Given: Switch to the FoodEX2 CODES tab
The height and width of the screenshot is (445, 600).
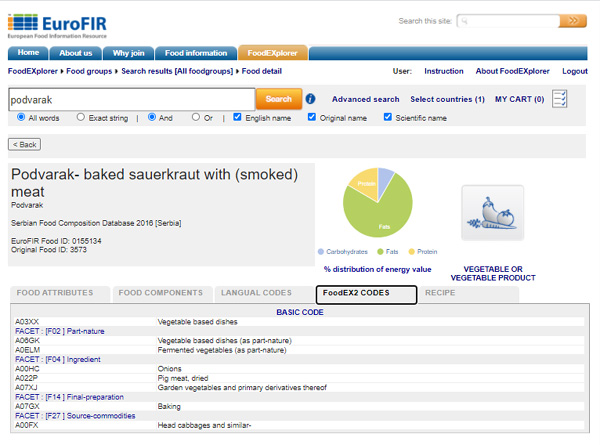Looking at the screenshot, I should pyautogui.click(x=366, y=295).
